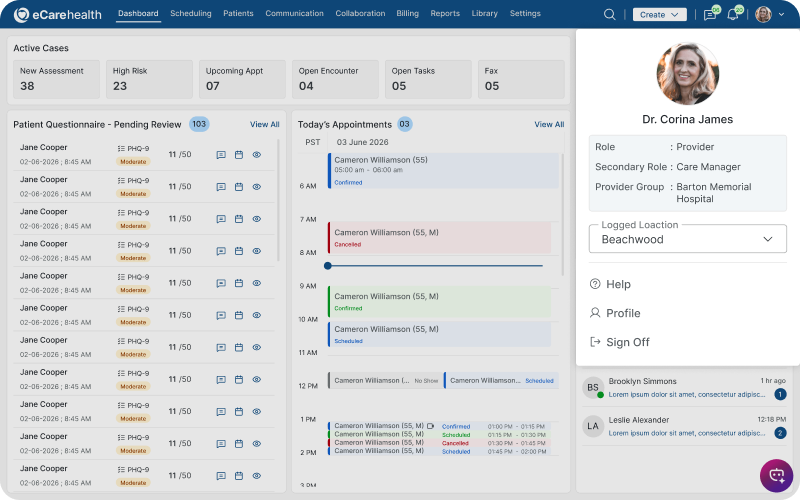
Task: Open the Billing menu
Action: tap(408, 14)
